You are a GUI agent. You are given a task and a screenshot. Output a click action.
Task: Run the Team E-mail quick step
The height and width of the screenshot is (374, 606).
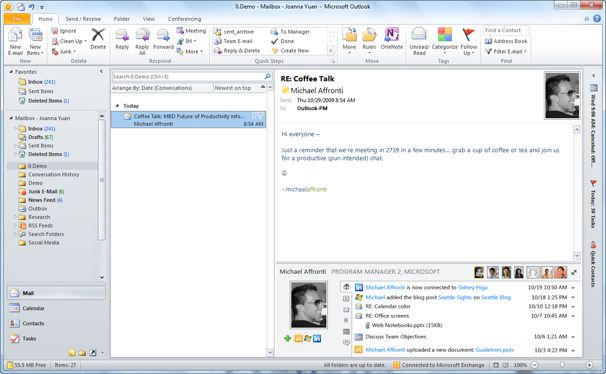pos(233,41)
